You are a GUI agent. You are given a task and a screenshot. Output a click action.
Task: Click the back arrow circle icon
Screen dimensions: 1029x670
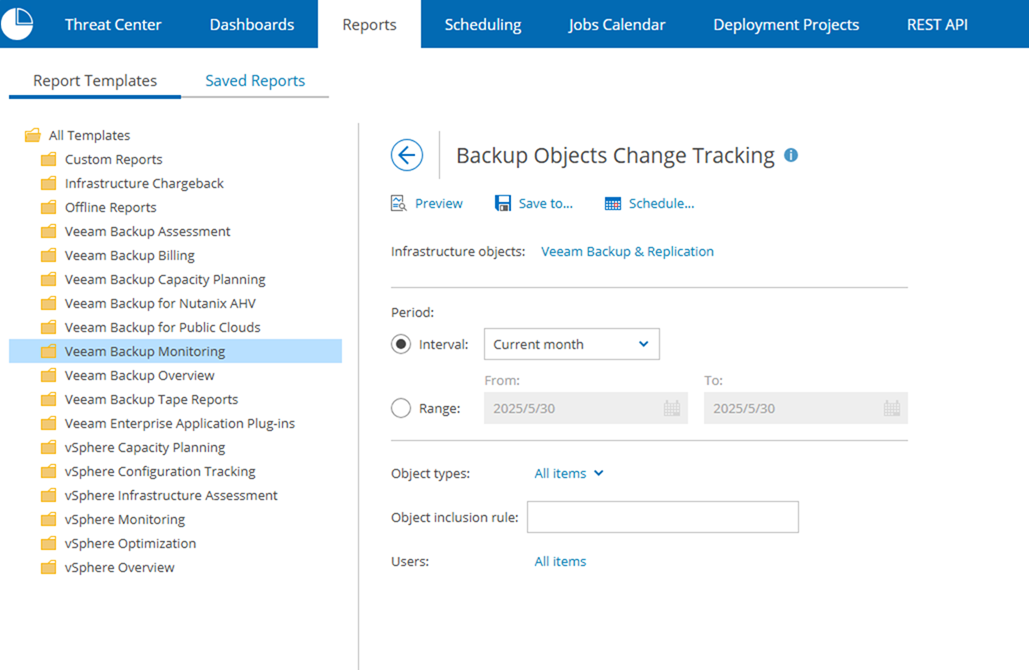tap(406, 155)
